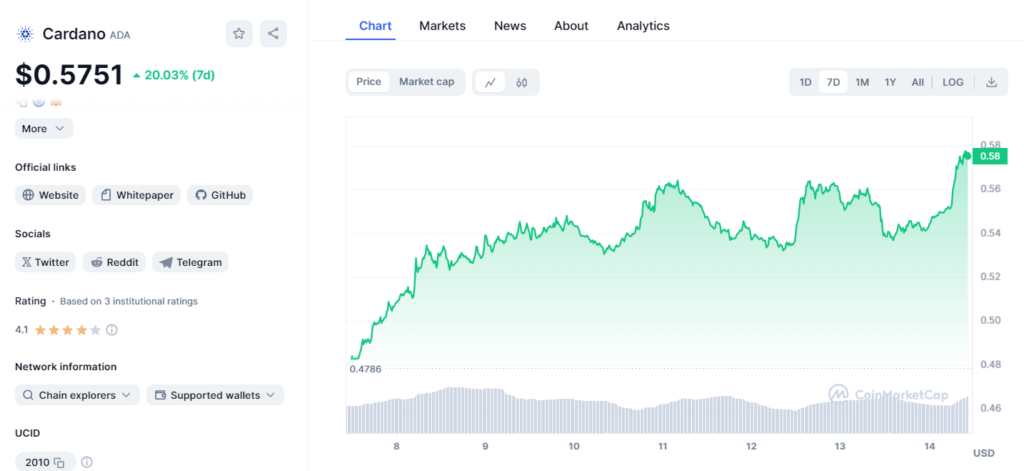The image size is (1024, 471).
Task: Click the share icon beside Cardano
Action: pyautogui.click(x=273, y=34)
